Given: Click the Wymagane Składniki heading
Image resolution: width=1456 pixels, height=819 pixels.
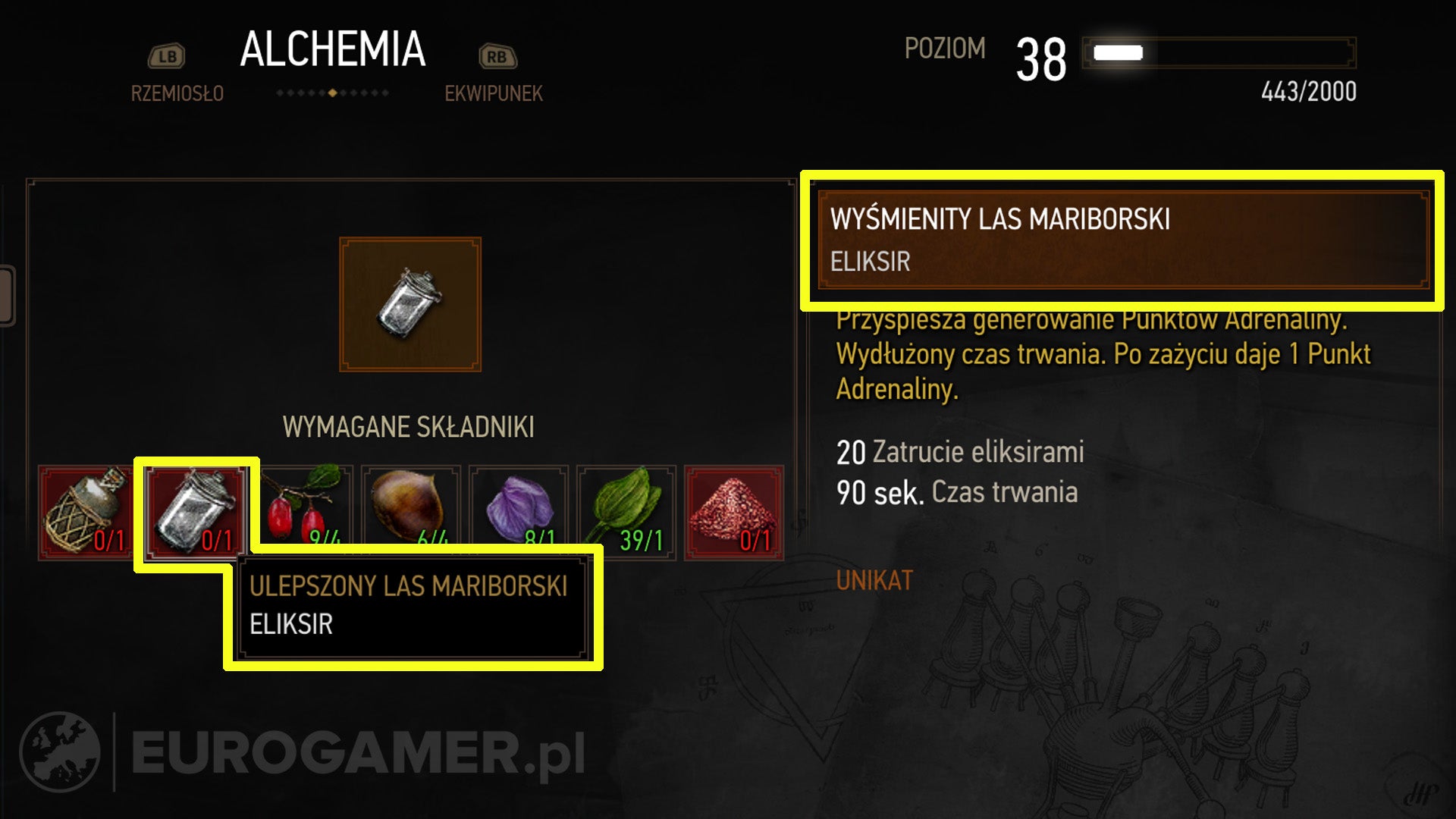Looking at the screenshot, I should (x=409, y=427).
